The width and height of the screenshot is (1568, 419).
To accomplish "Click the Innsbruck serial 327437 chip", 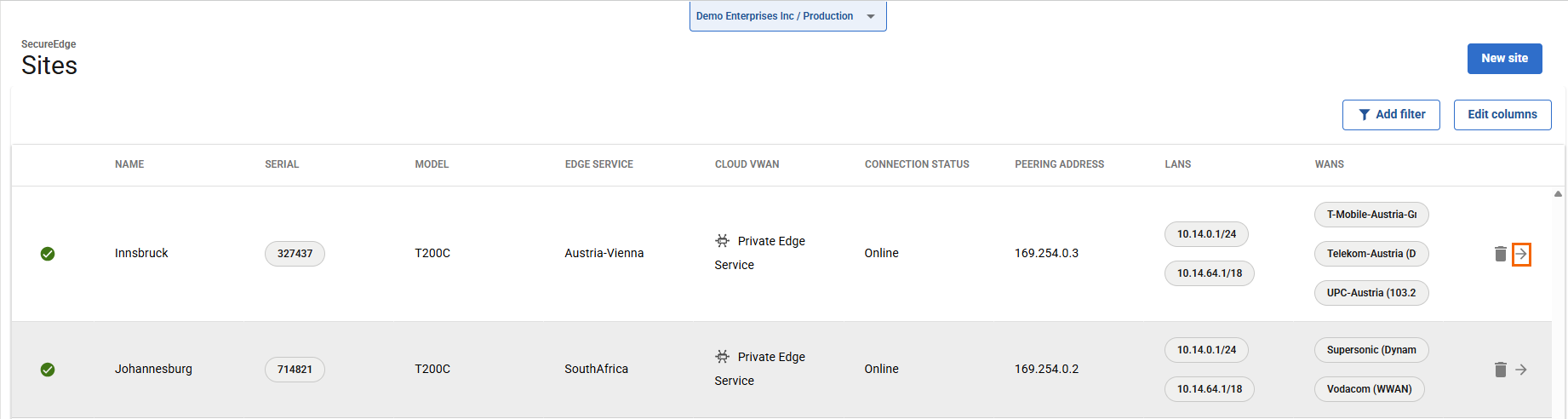I will click(x=295, y=254).
